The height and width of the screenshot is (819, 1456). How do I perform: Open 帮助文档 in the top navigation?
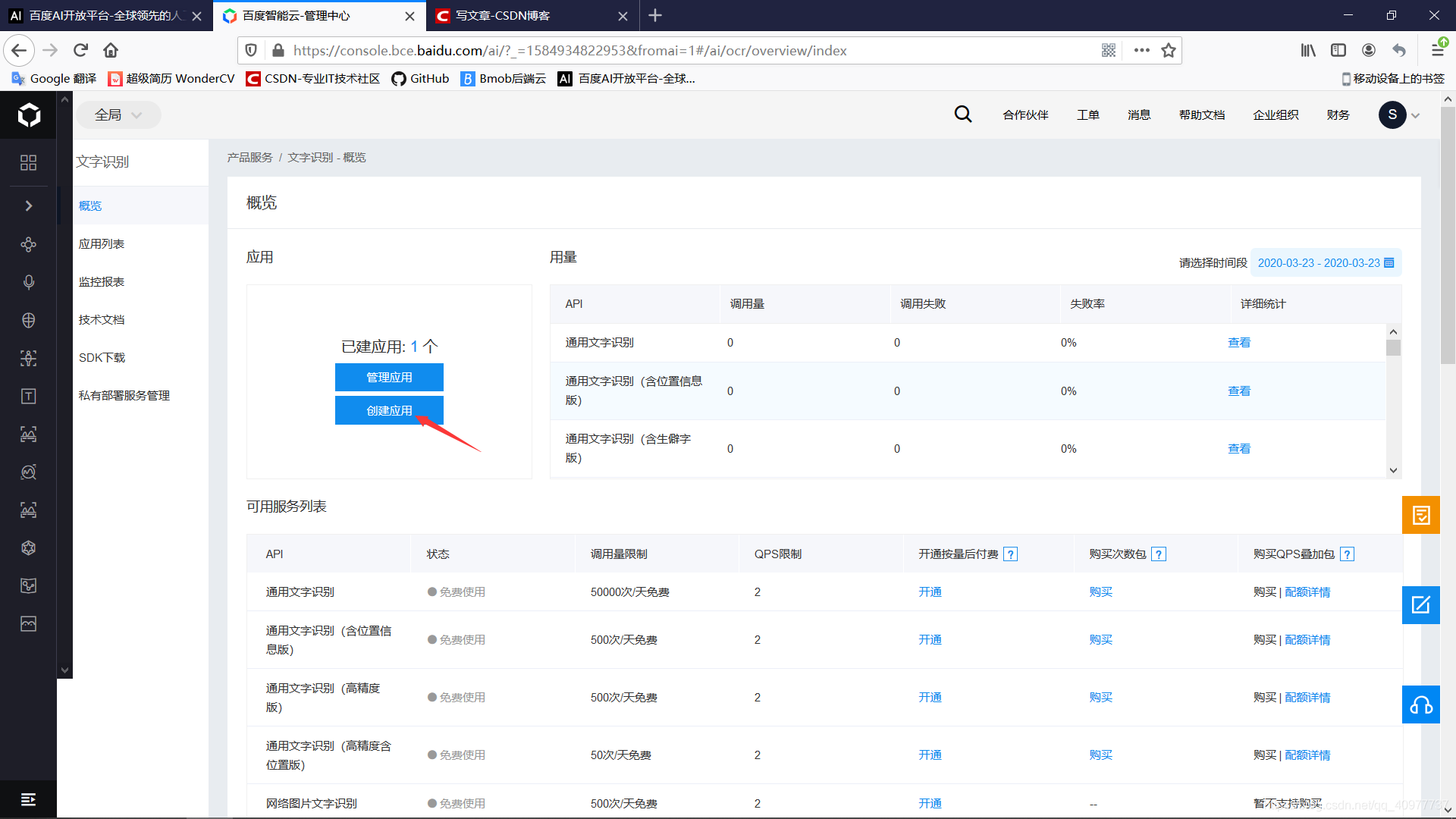(1201, 115)
